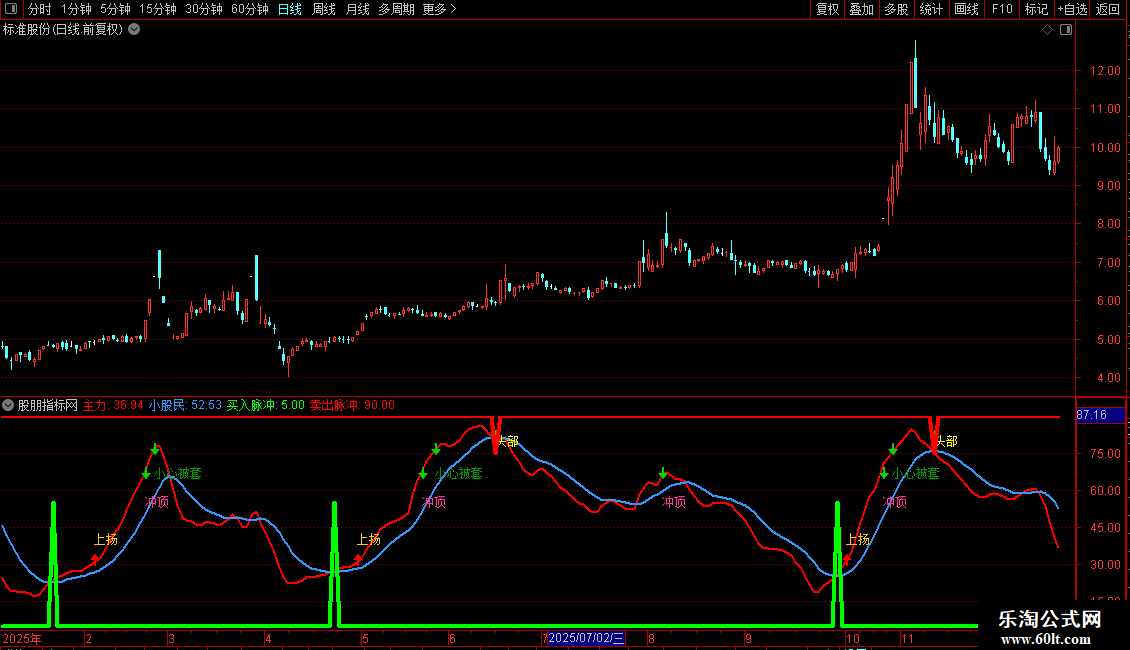Click the 买入脉冲: 5.00 indicator value
This screenshot has width=1130, height=650.
click(x=265, y=405)
